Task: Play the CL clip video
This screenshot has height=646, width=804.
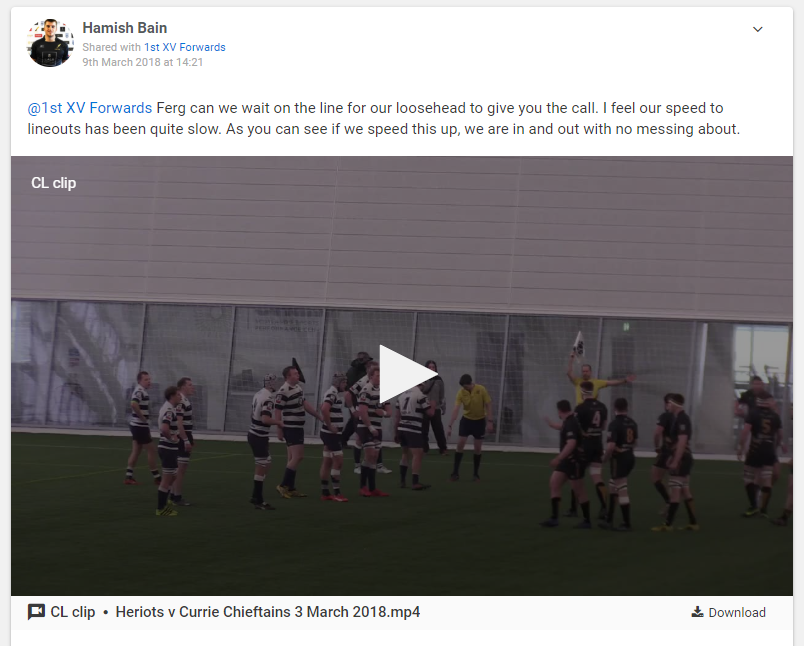Action: tap(408, 374)
